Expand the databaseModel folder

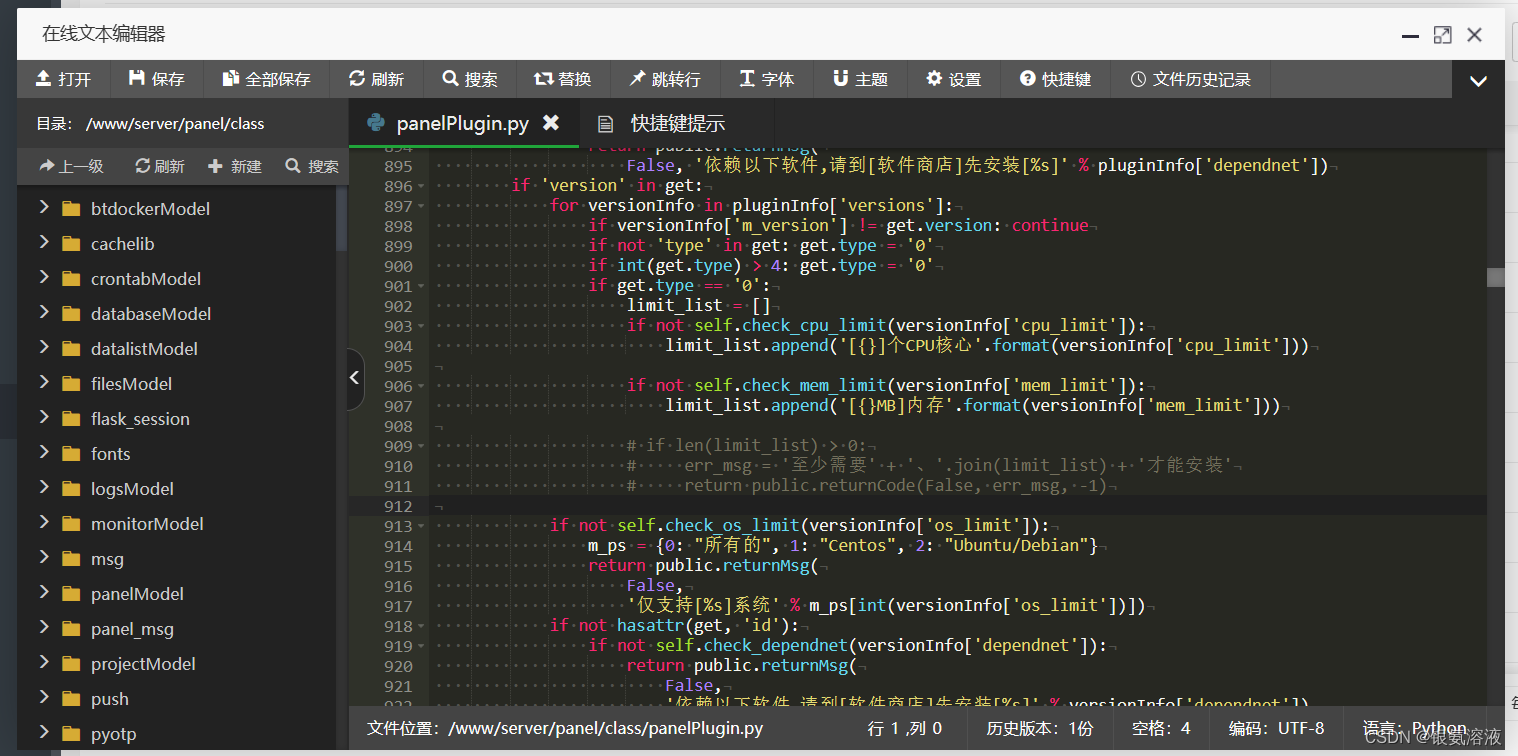[44, 313]
